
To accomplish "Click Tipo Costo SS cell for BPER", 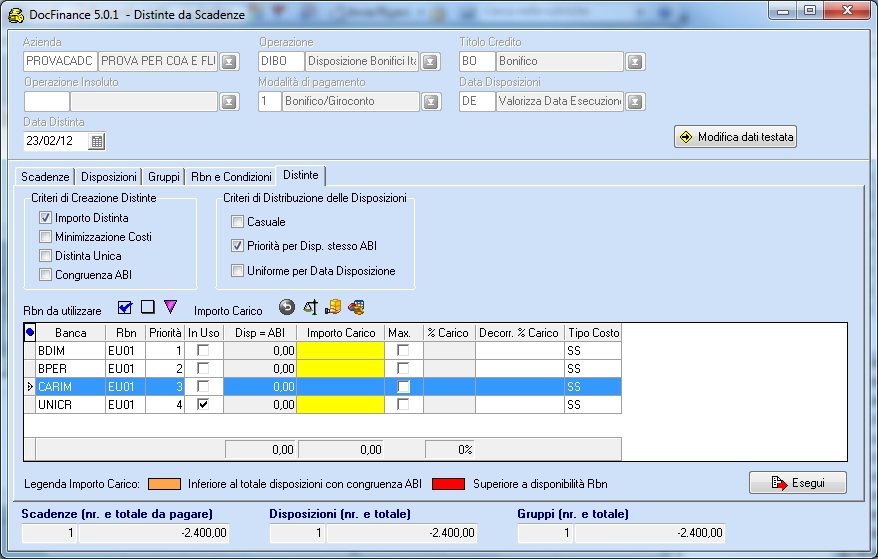I will coord(593,369).
